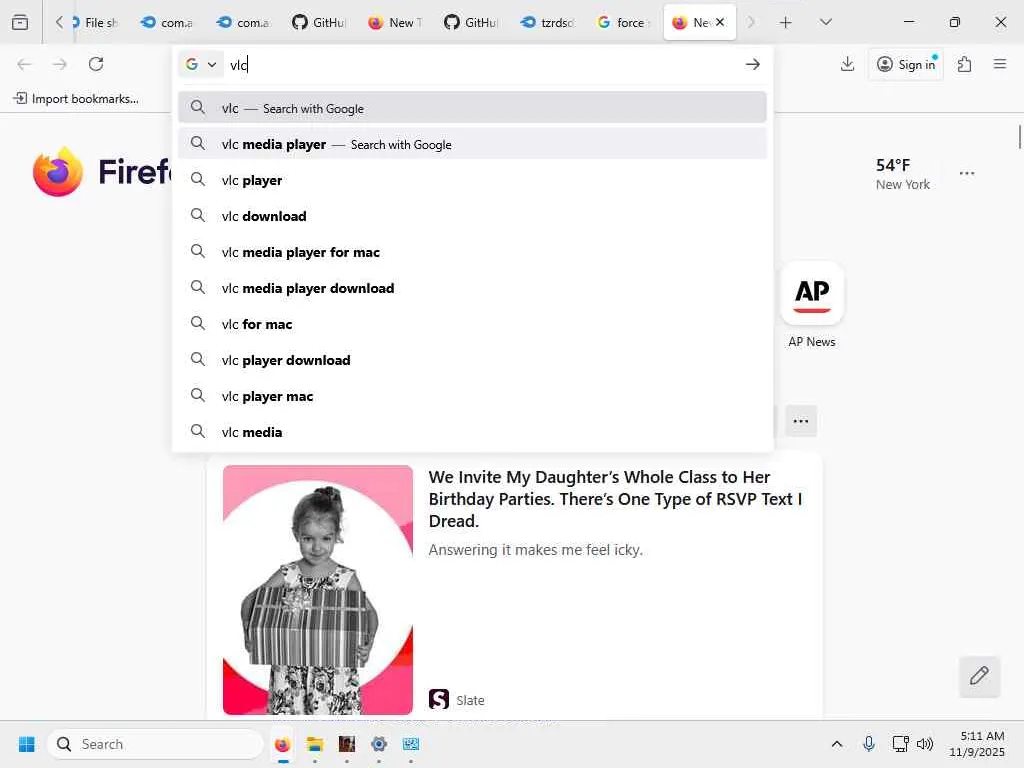Open the Extensions puzzle icon

pos(965,64)
